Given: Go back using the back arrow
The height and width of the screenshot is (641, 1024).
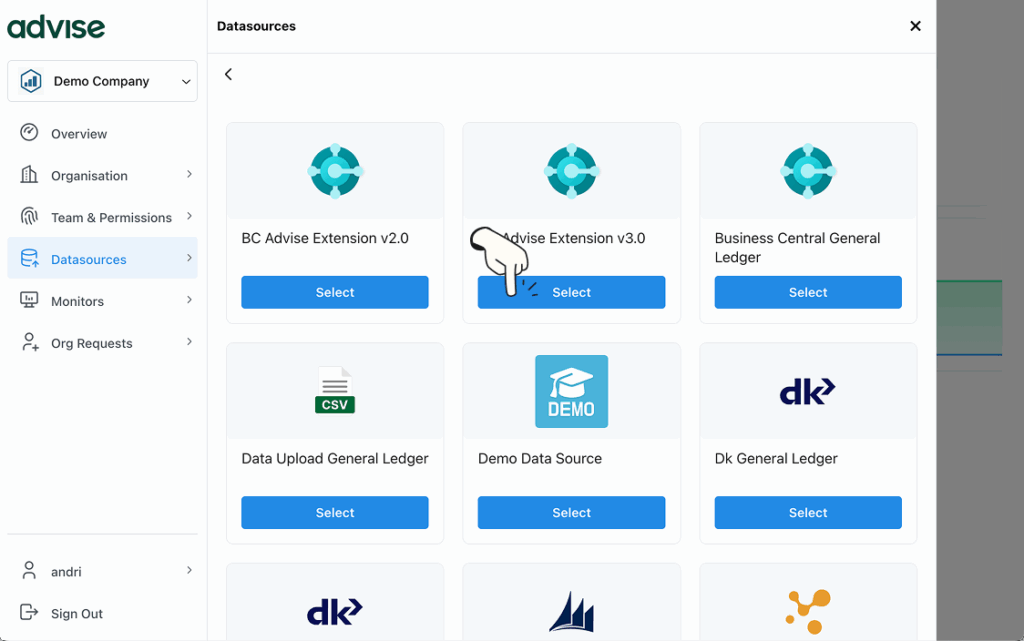Looking at the screenshot, I should 229,74.
